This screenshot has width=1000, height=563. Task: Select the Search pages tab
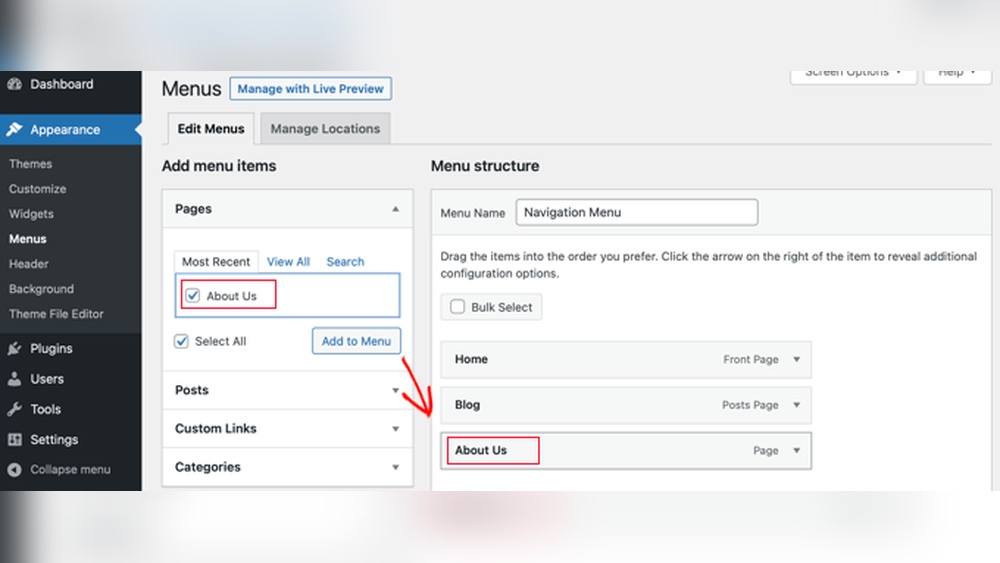[345, 261]
